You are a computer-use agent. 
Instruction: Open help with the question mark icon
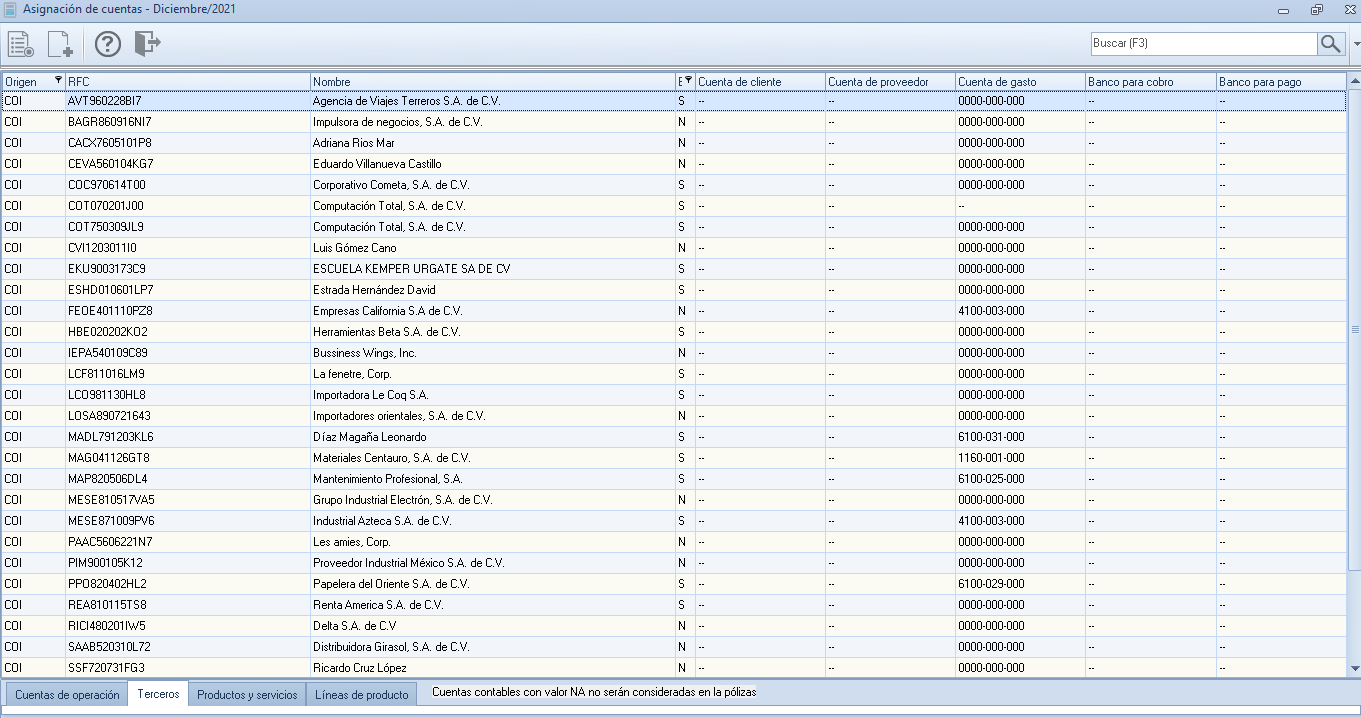coord(107,44)
